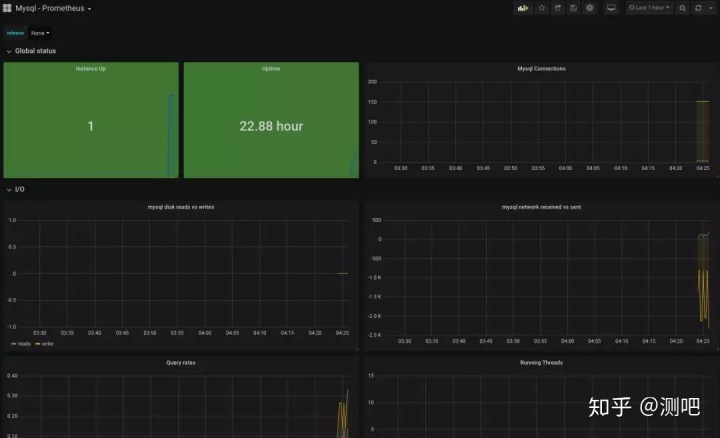Screen dimensions: 720x438
Task: Open Uptime panel title menu
Action: coord(271,68)
